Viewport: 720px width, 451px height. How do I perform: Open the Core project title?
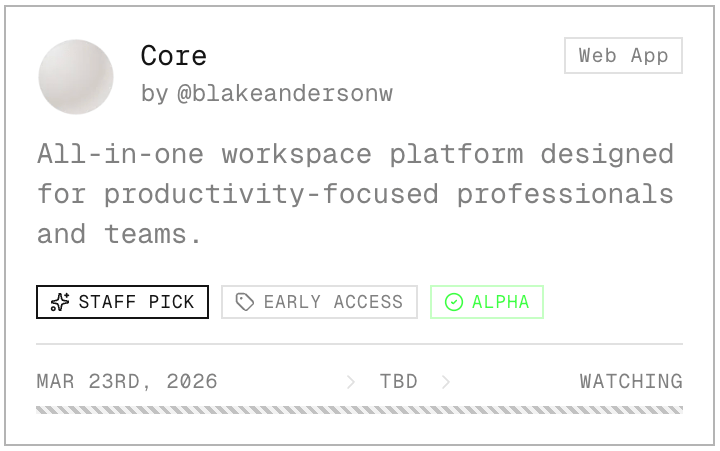[x=174, y=55]
